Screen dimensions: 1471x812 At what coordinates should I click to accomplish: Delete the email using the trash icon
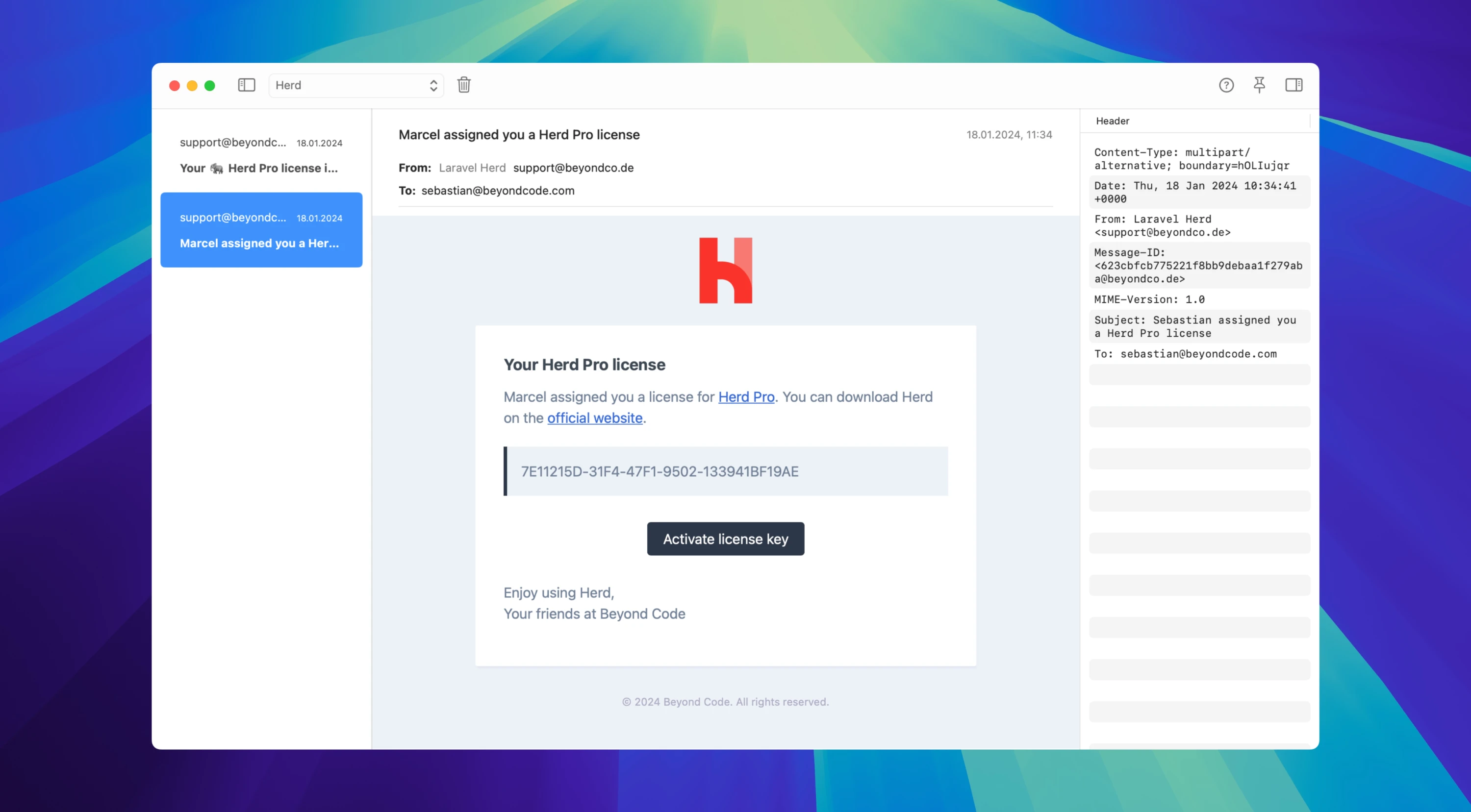464,85
